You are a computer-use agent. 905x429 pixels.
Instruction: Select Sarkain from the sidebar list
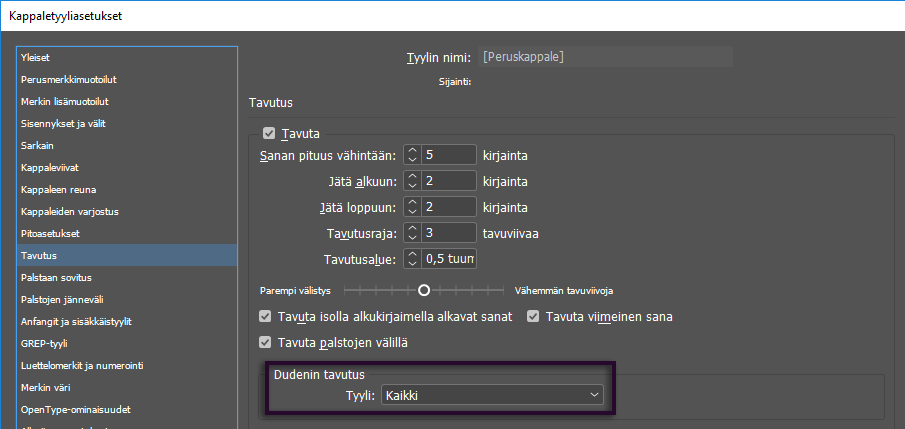tap(36, 145)
